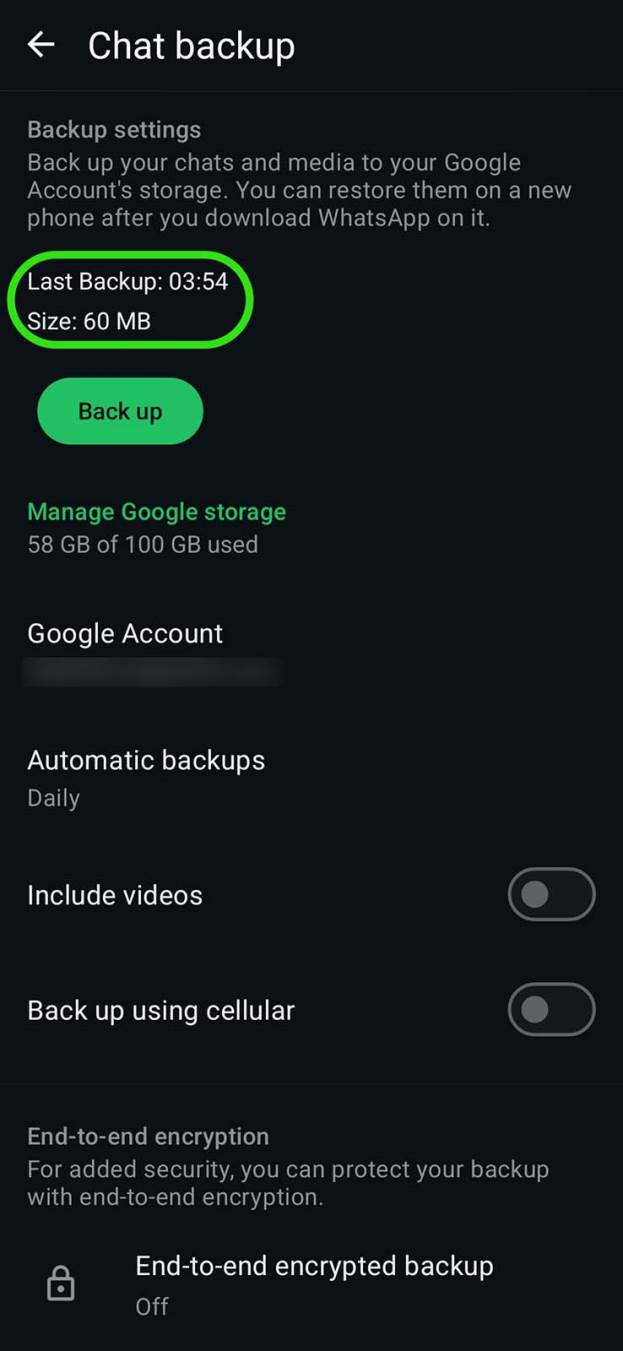623x1351 pixels.
Task: Tap the lock icon beside encrypted backup
Action: point(60,1282)
